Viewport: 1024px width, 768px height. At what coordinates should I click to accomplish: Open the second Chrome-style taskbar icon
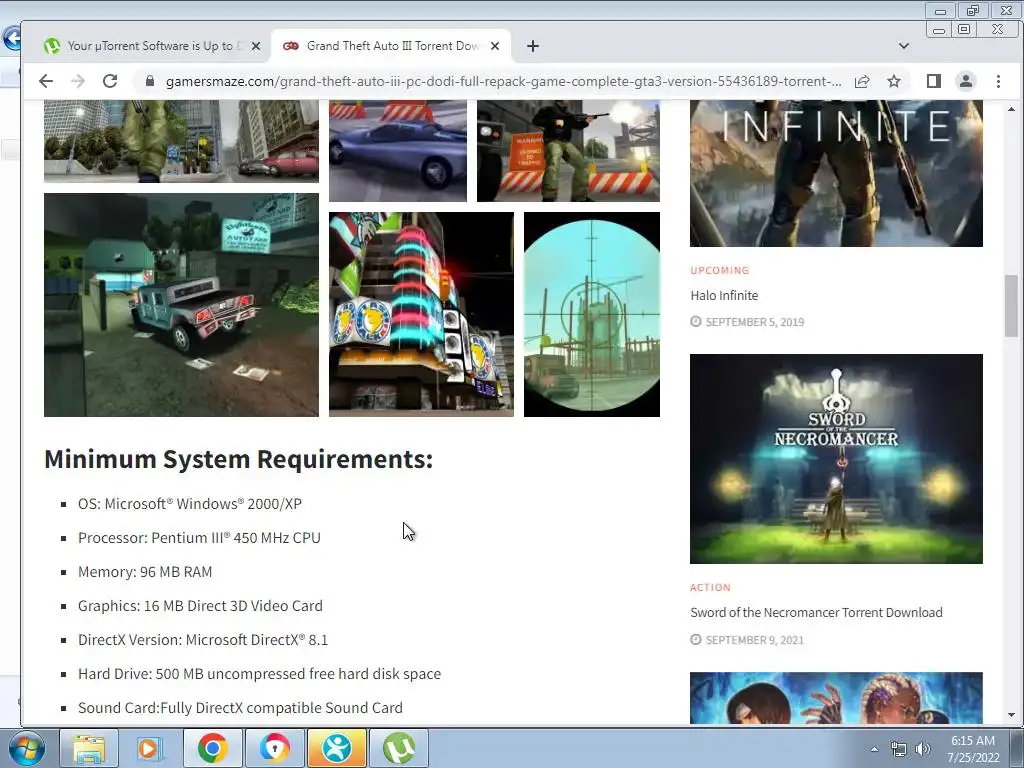[274, 748]
